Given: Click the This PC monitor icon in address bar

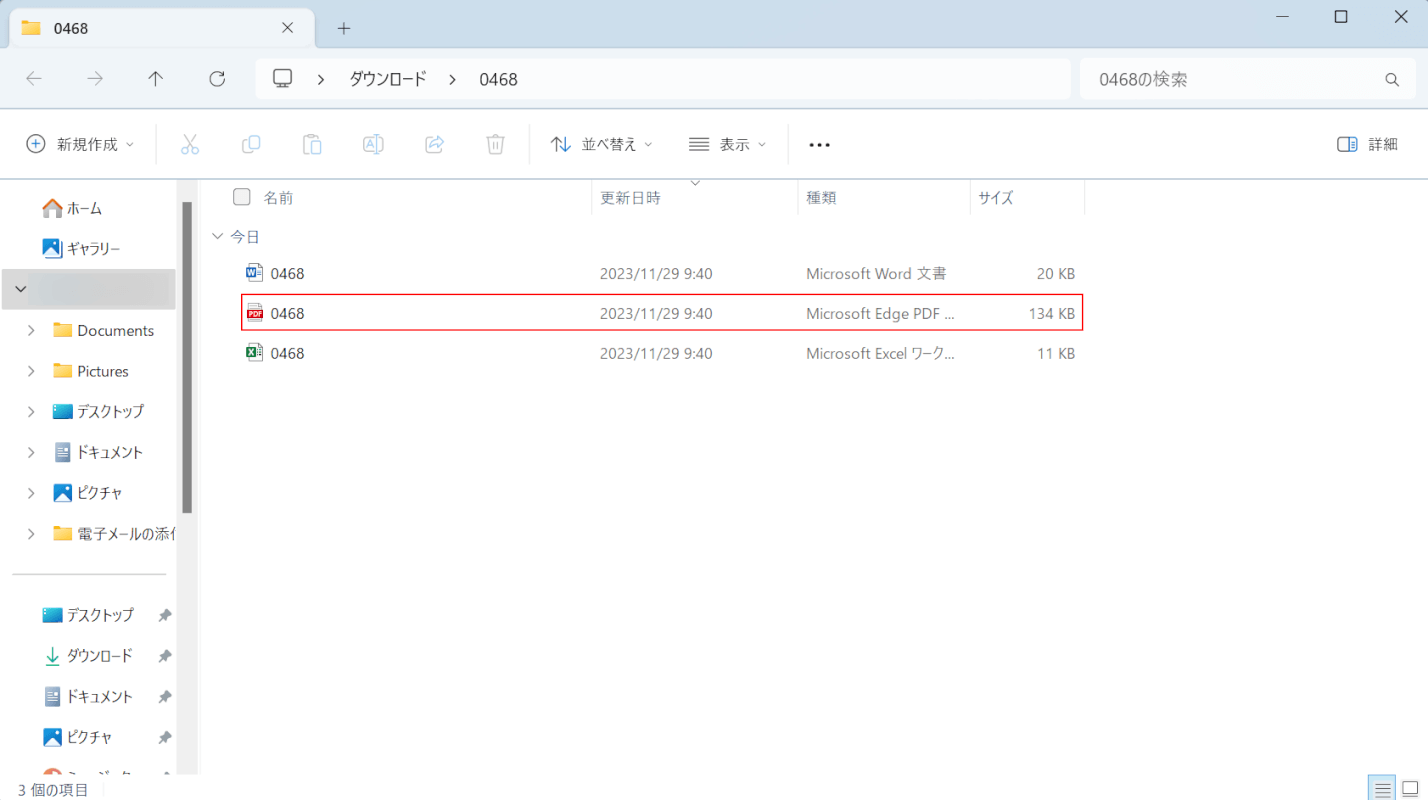Looking at the screenshot, I should click(x=283, y=79).
